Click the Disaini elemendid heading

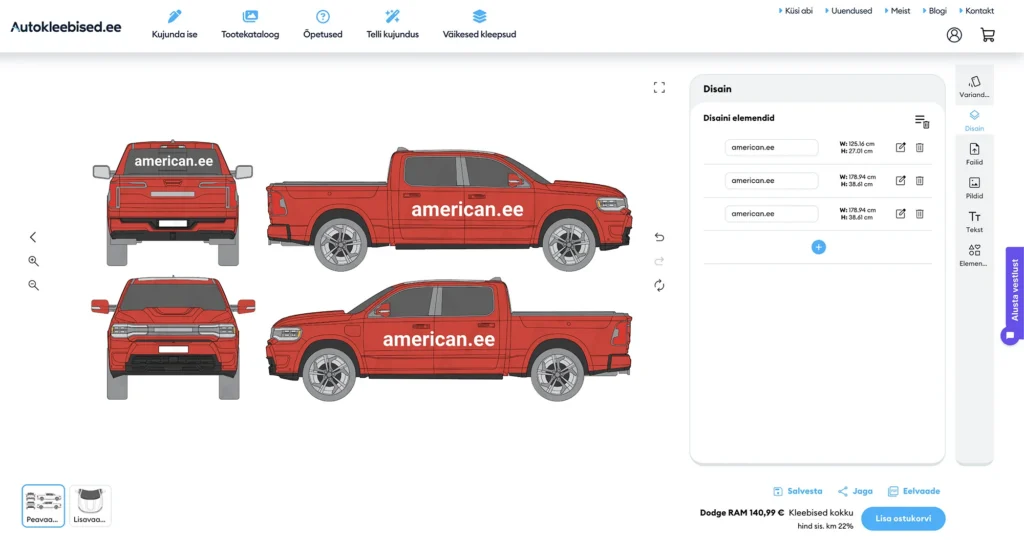click(739, 118)
